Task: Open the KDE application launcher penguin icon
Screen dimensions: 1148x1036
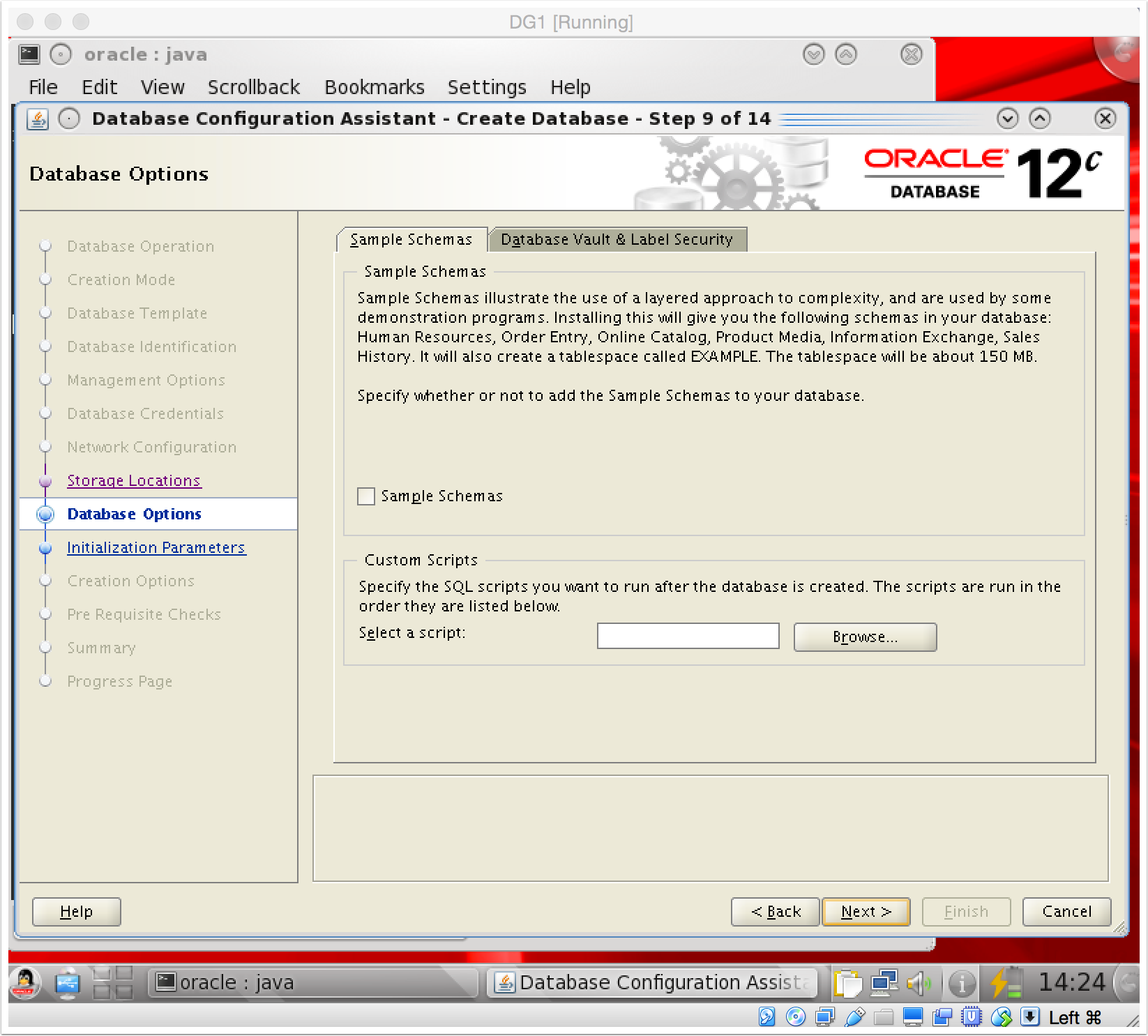Action: 25,983
